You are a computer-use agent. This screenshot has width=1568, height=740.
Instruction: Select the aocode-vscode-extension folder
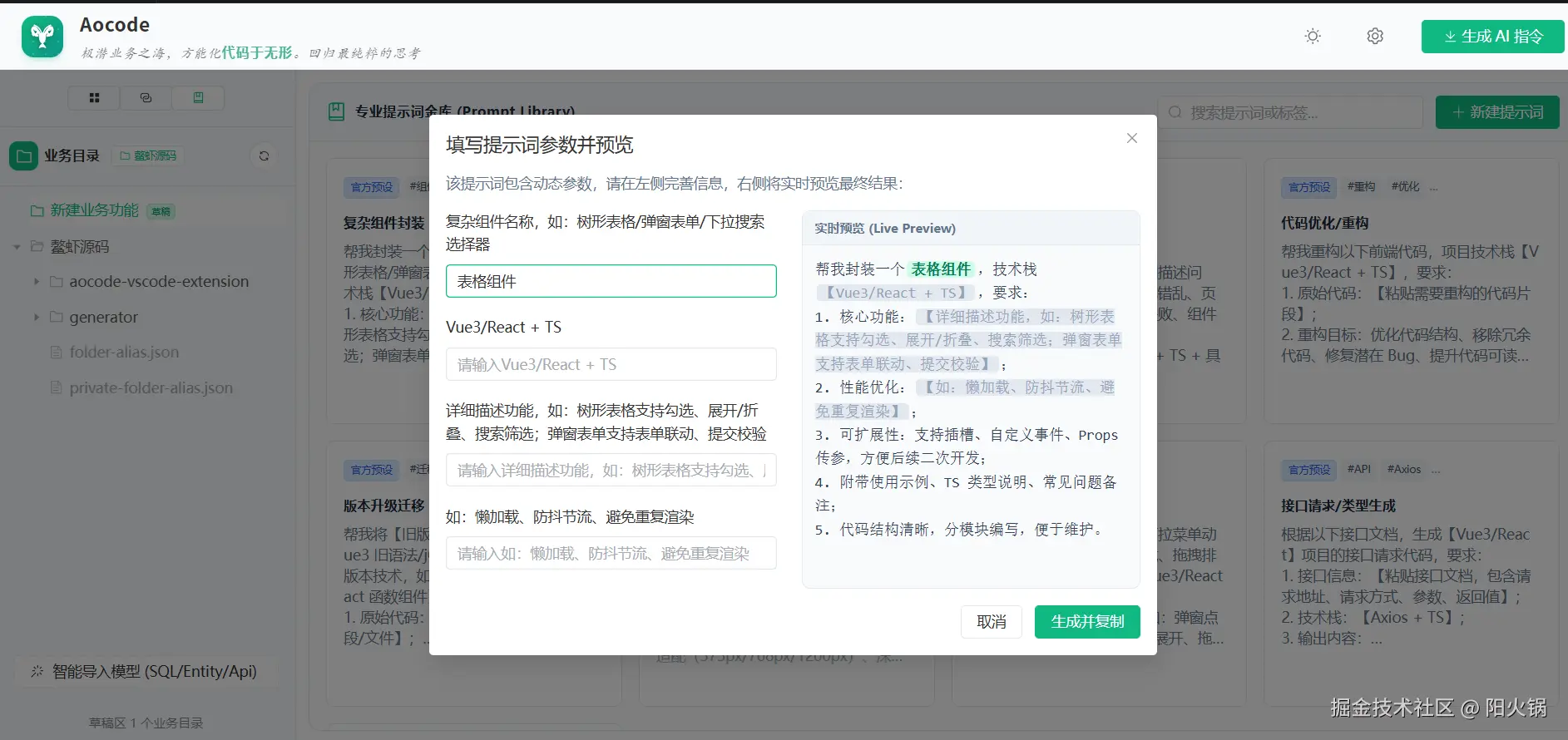click(x=159, y=282)
